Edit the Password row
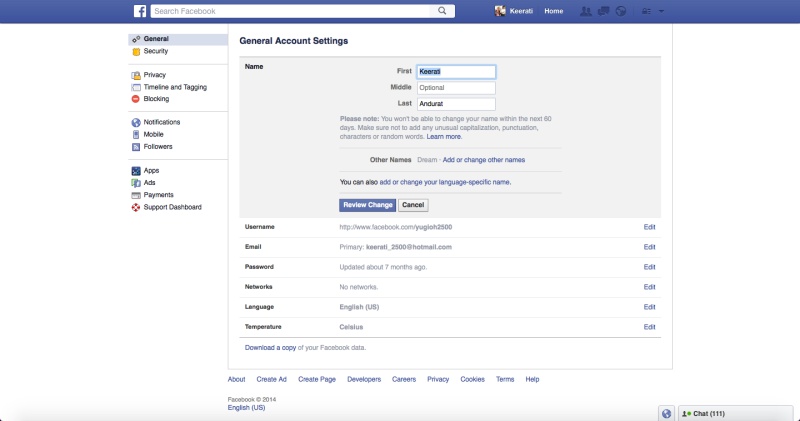This screenshot has width=800, height=421. pyautogui.click(x=649, y=267)
